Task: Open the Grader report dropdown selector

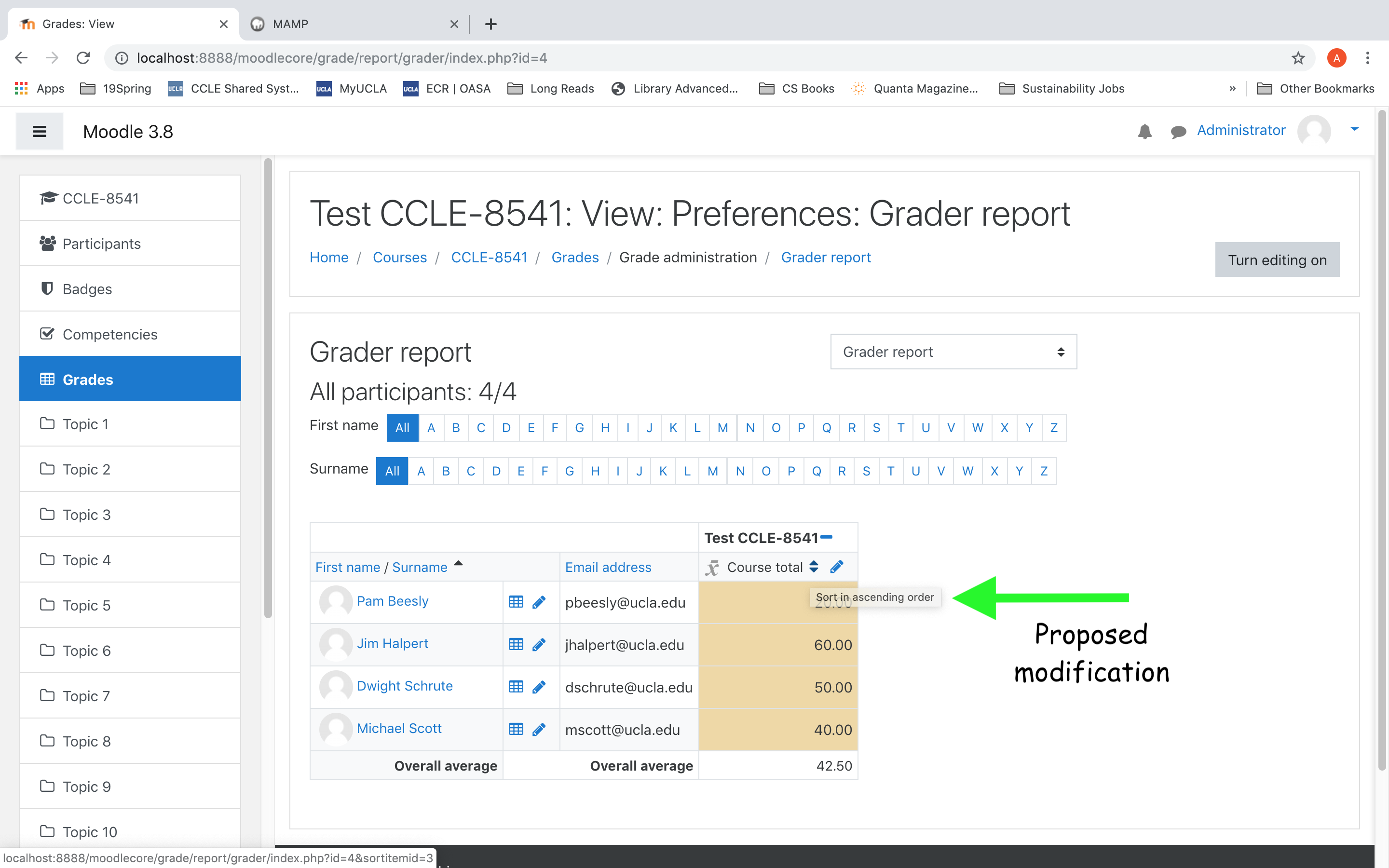Action: (953, 352)
